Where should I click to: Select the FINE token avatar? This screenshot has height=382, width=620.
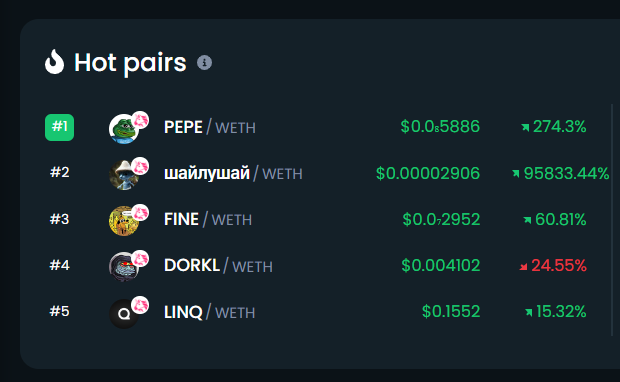point(124,221)
